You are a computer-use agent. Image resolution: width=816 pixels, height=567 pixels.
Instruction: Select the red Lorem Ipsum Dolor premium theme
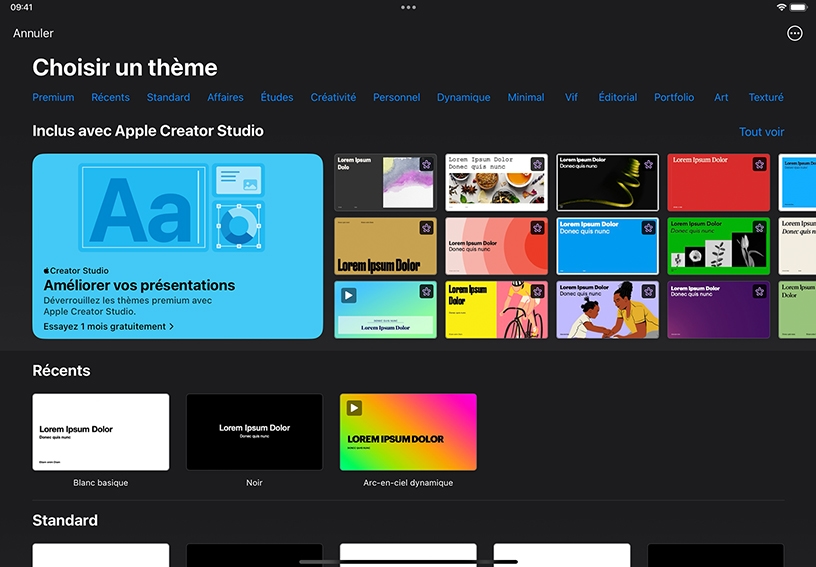tap(718, 183)
